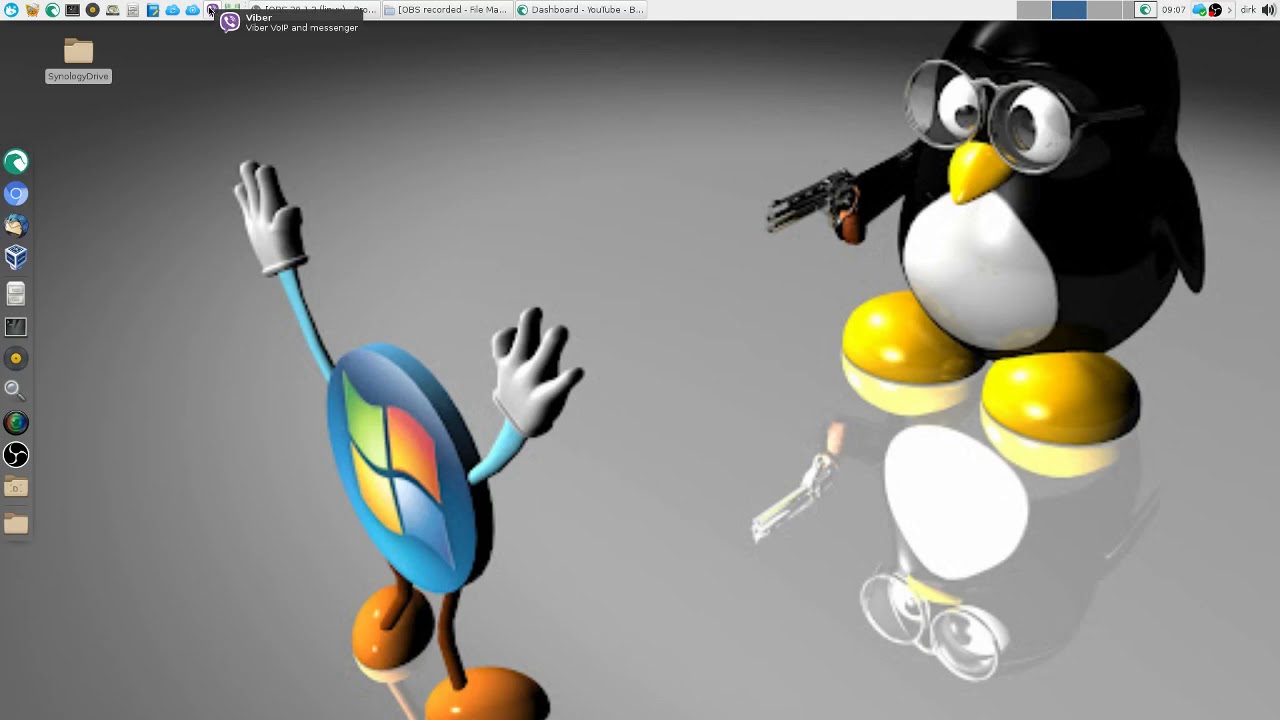Launch green swirl browser from left dock

[16, 162]
